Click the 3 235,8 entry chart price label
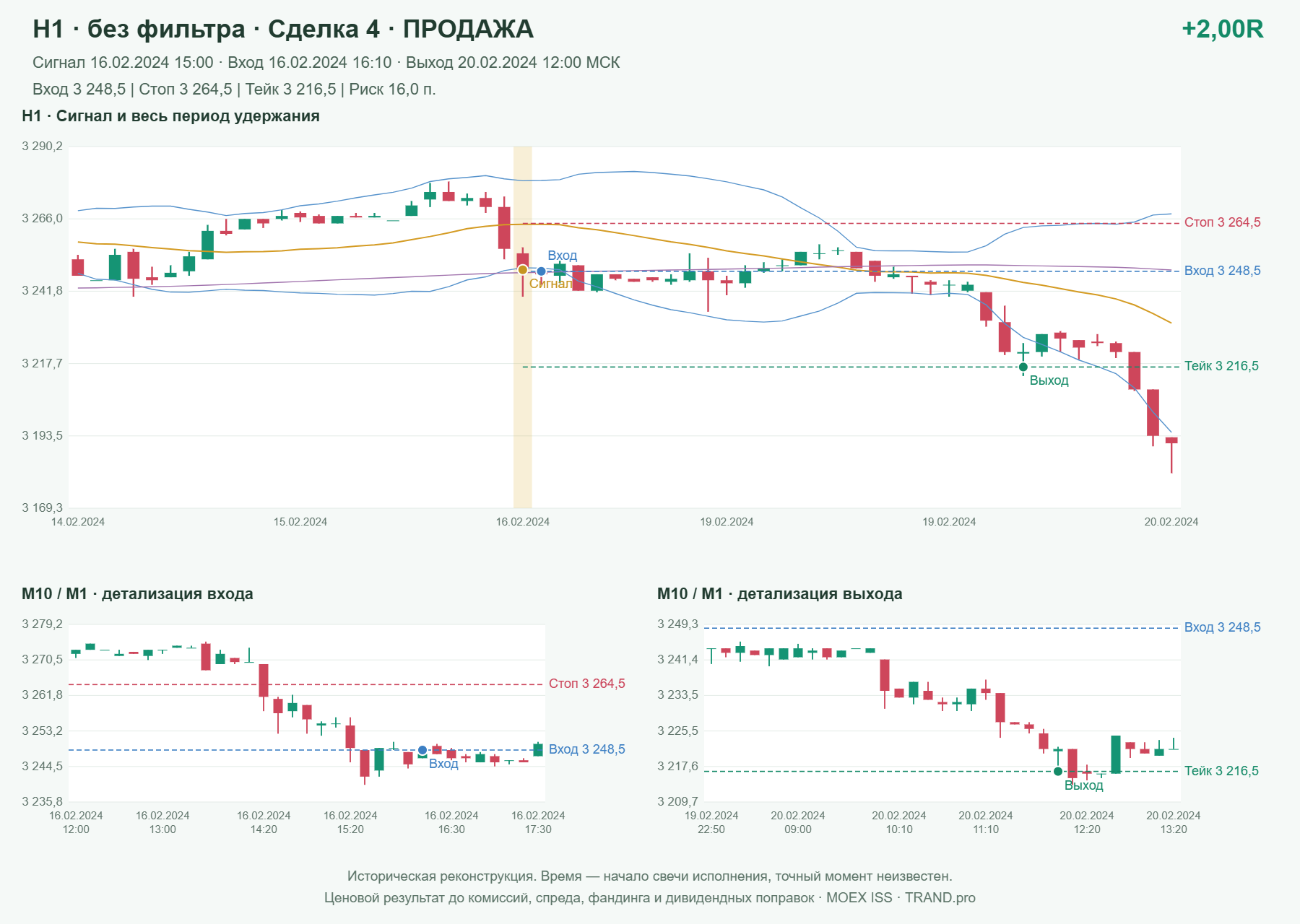This screenshot has height=924, width=1300. pos(42,801)
